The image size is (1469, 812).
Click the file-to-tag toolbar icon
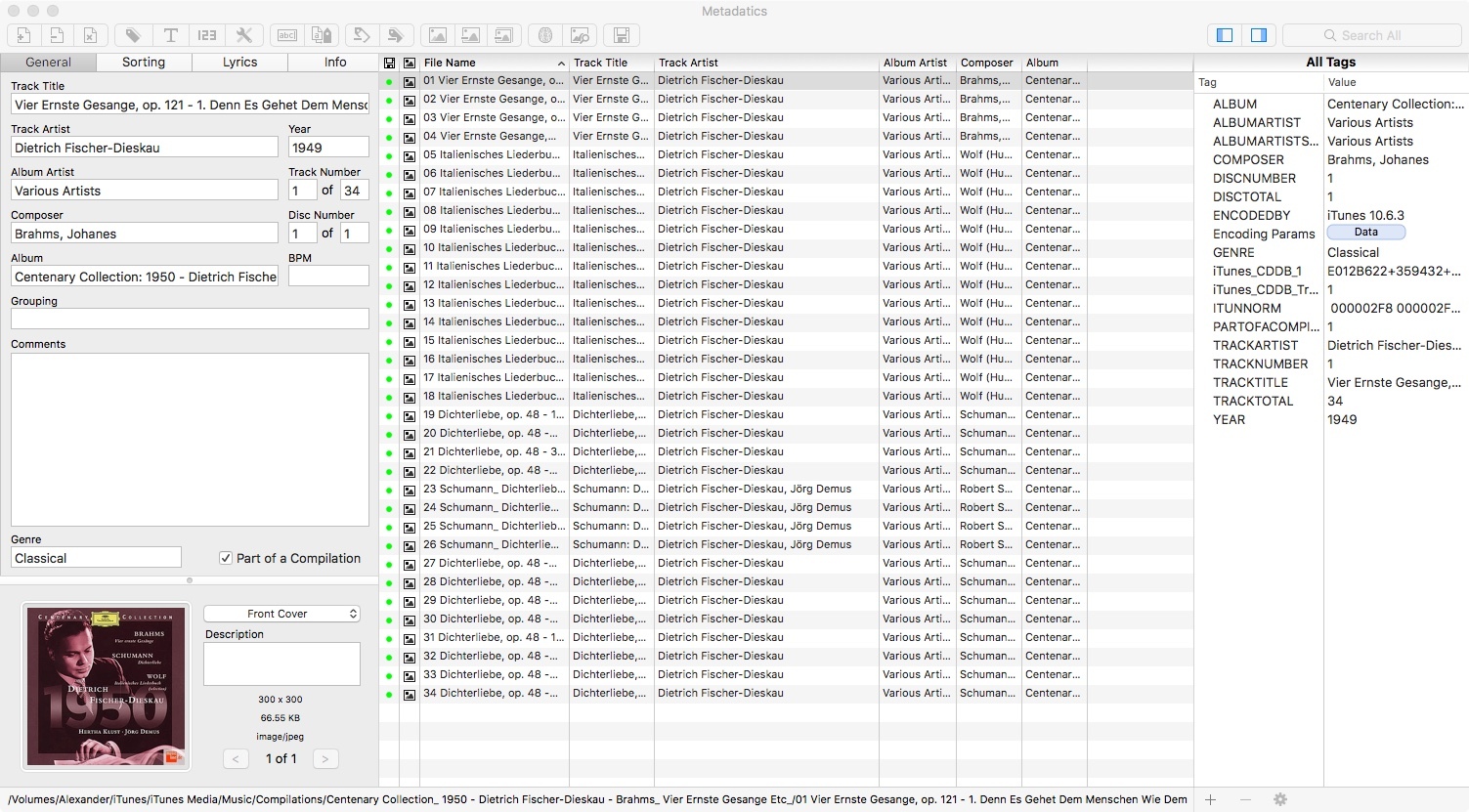tap(321, 35)
